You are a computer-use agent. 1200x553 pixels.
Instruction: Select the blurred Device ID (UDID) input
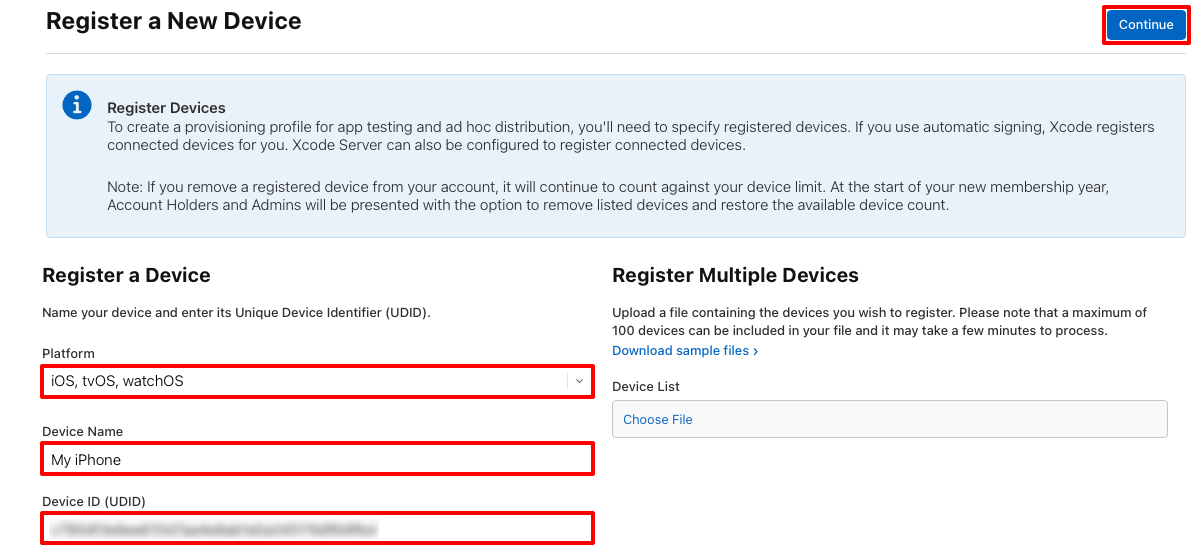[317, 528]
